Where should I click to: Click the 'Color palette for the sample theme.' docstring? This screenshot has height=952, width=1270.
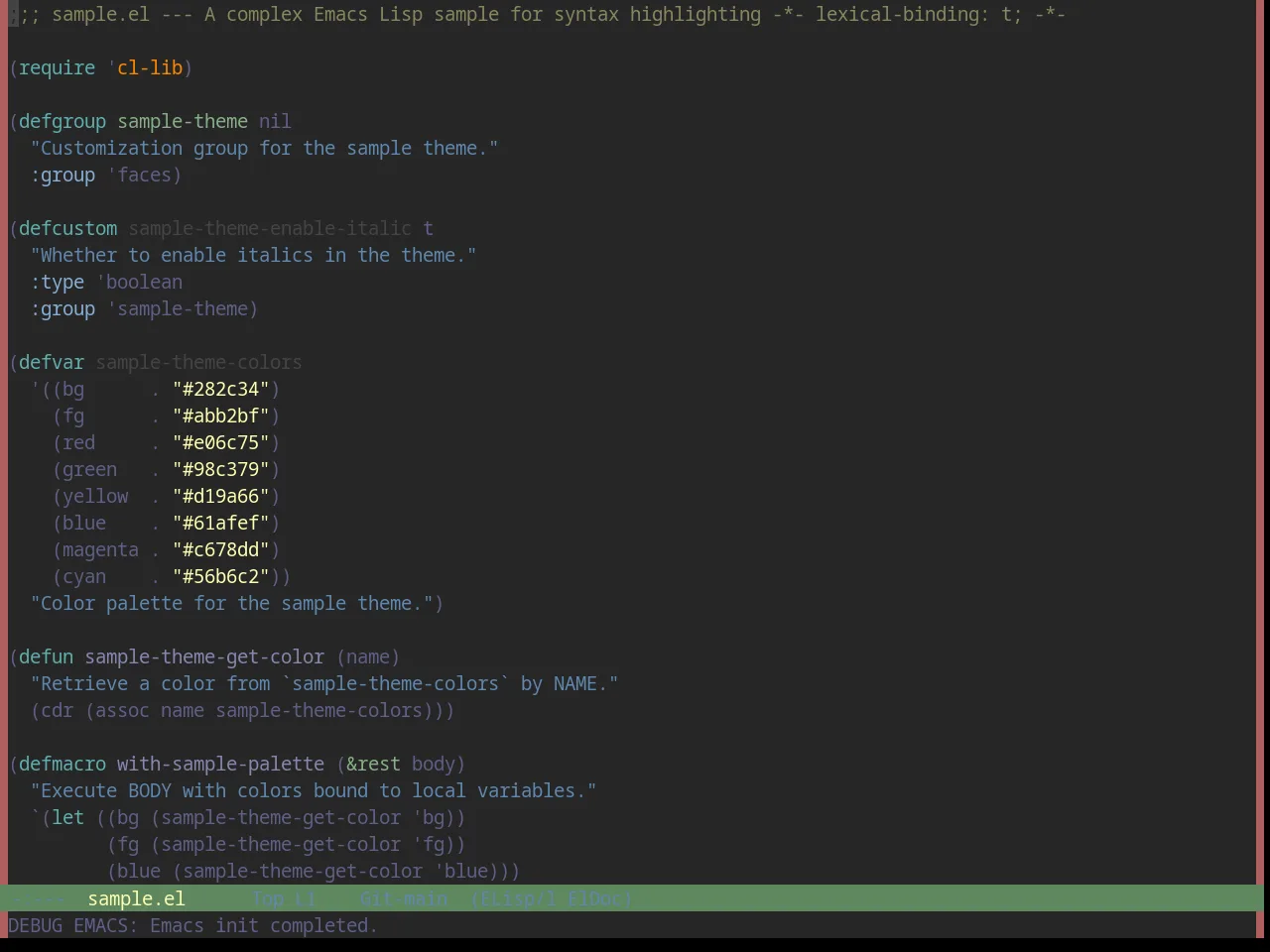pos(231,603)
